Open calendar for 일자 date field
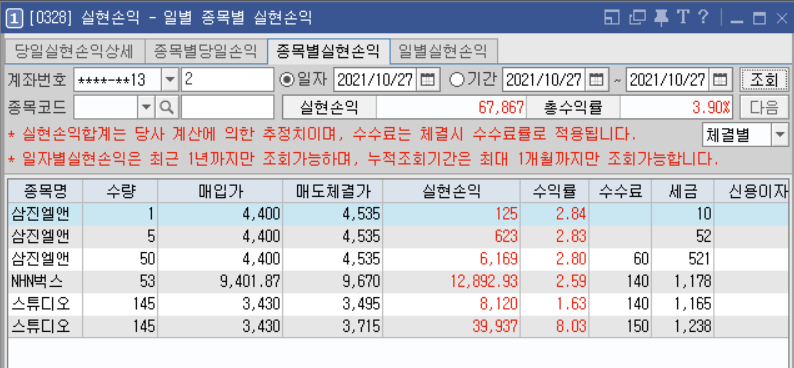Image resolution: width=794 pixels, height=368 pixels. tap(428, 79)
